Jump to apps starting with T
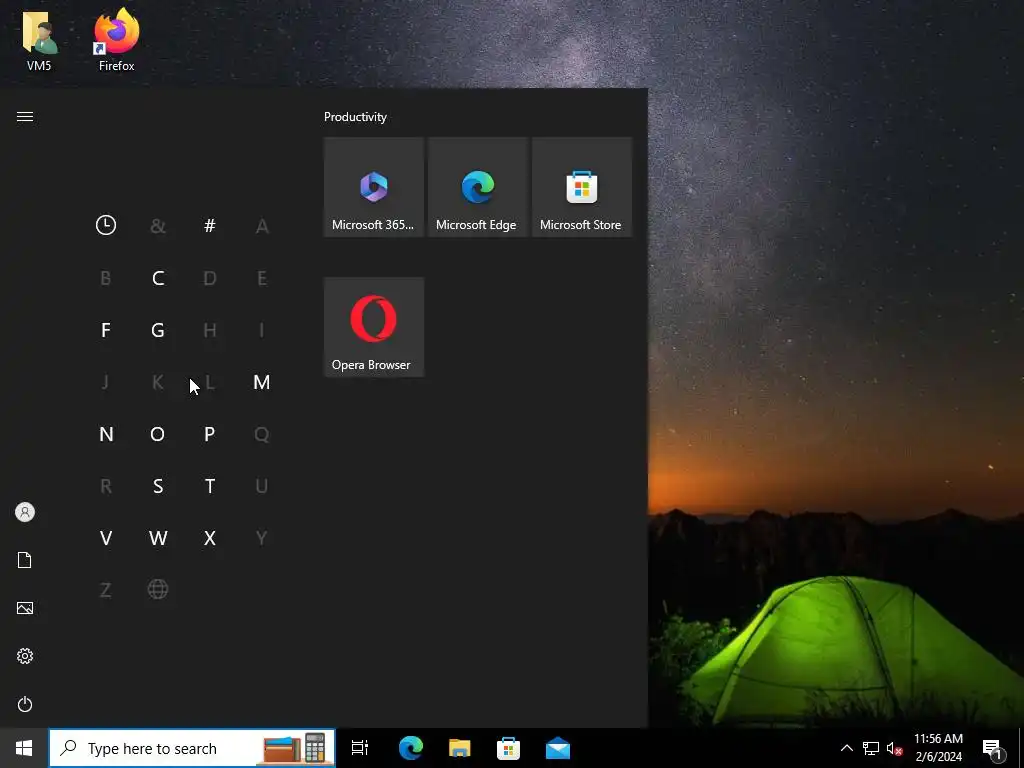The height and width of the screenshot is (768, 1024). pyautogui.click(x=210, y=487)
